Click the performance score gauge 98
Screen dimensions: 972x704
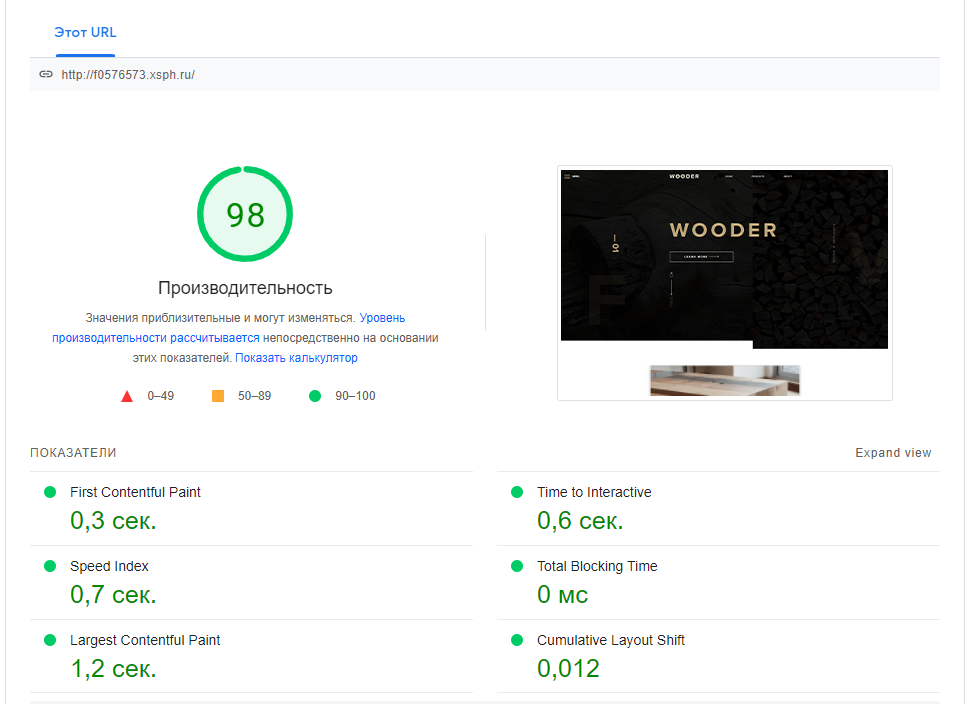coord(245,214)
